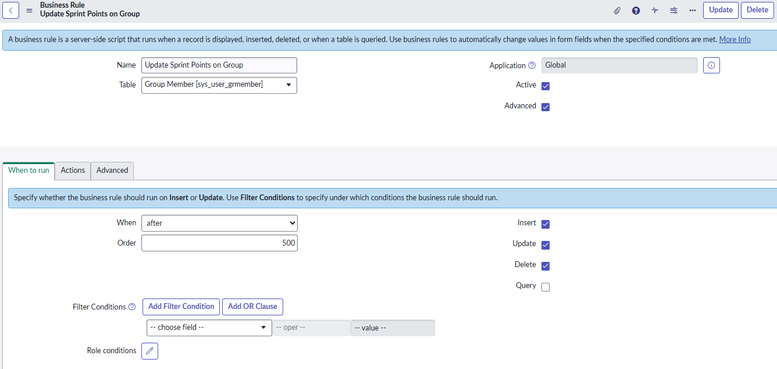Expand the When dropdown set to after
The image size is (777, 369).
coord(219,223)
